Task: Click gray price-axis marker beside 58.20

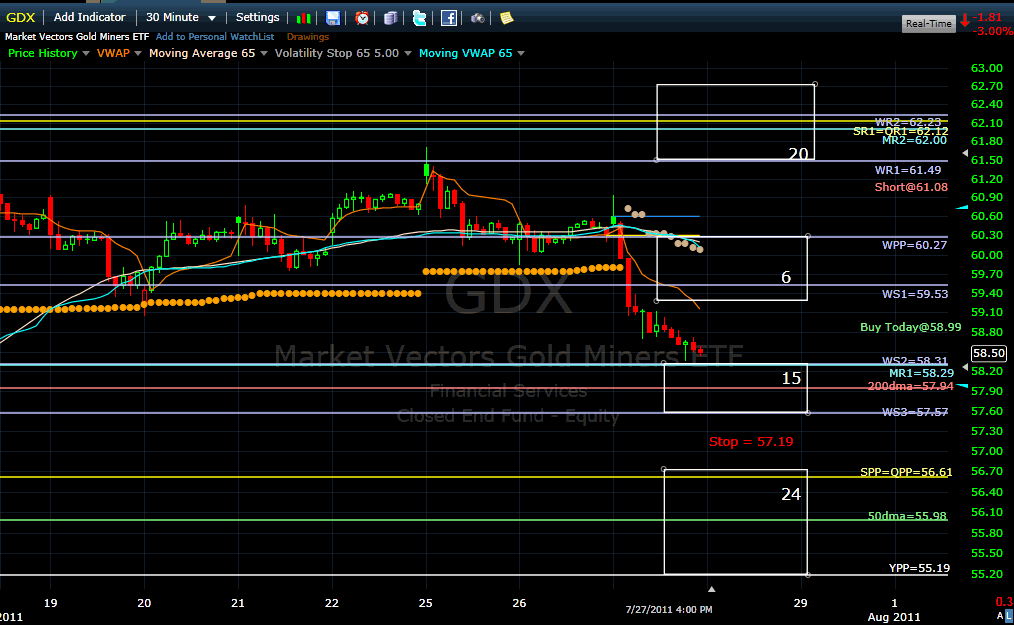Action: click(965, 367)
